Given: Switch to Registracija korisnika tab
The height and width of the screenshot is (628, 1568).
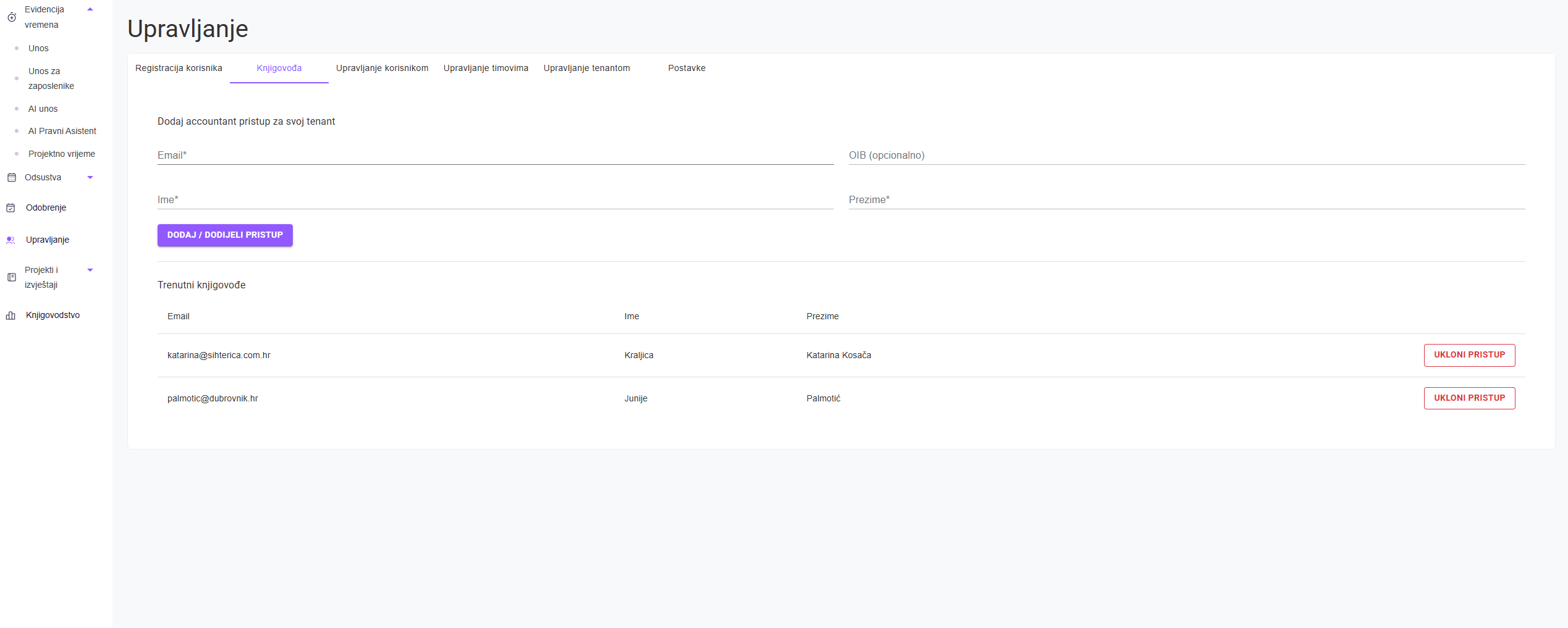Looking at the screenshot, I should point(179,69).
